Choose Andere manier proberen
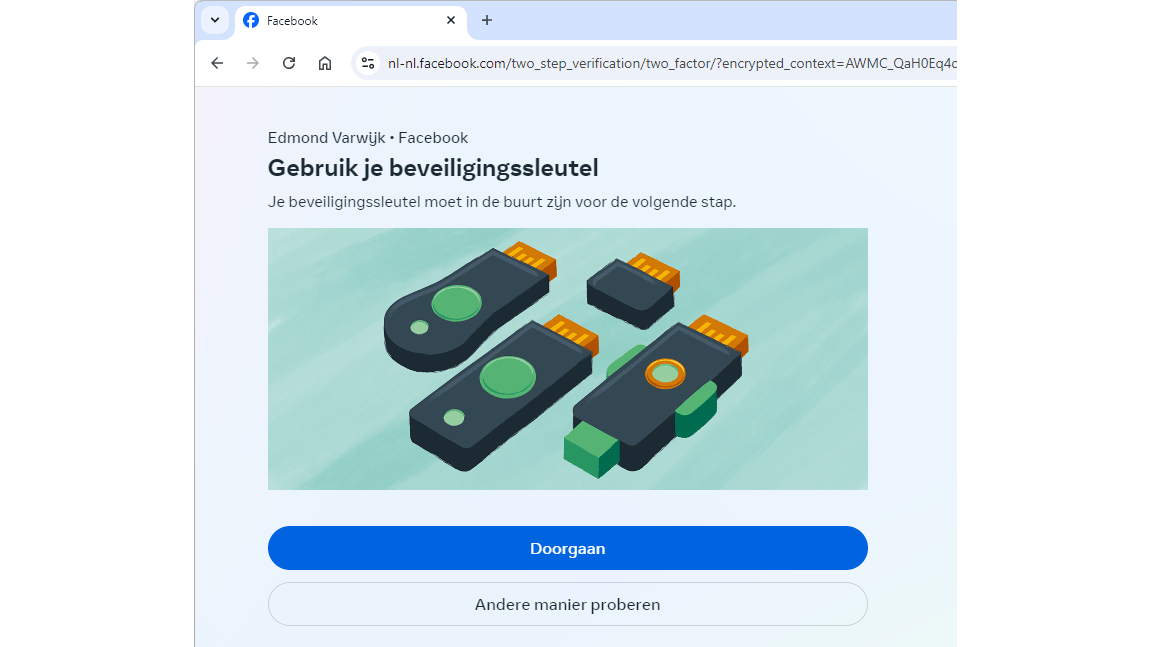 (568, 604)
